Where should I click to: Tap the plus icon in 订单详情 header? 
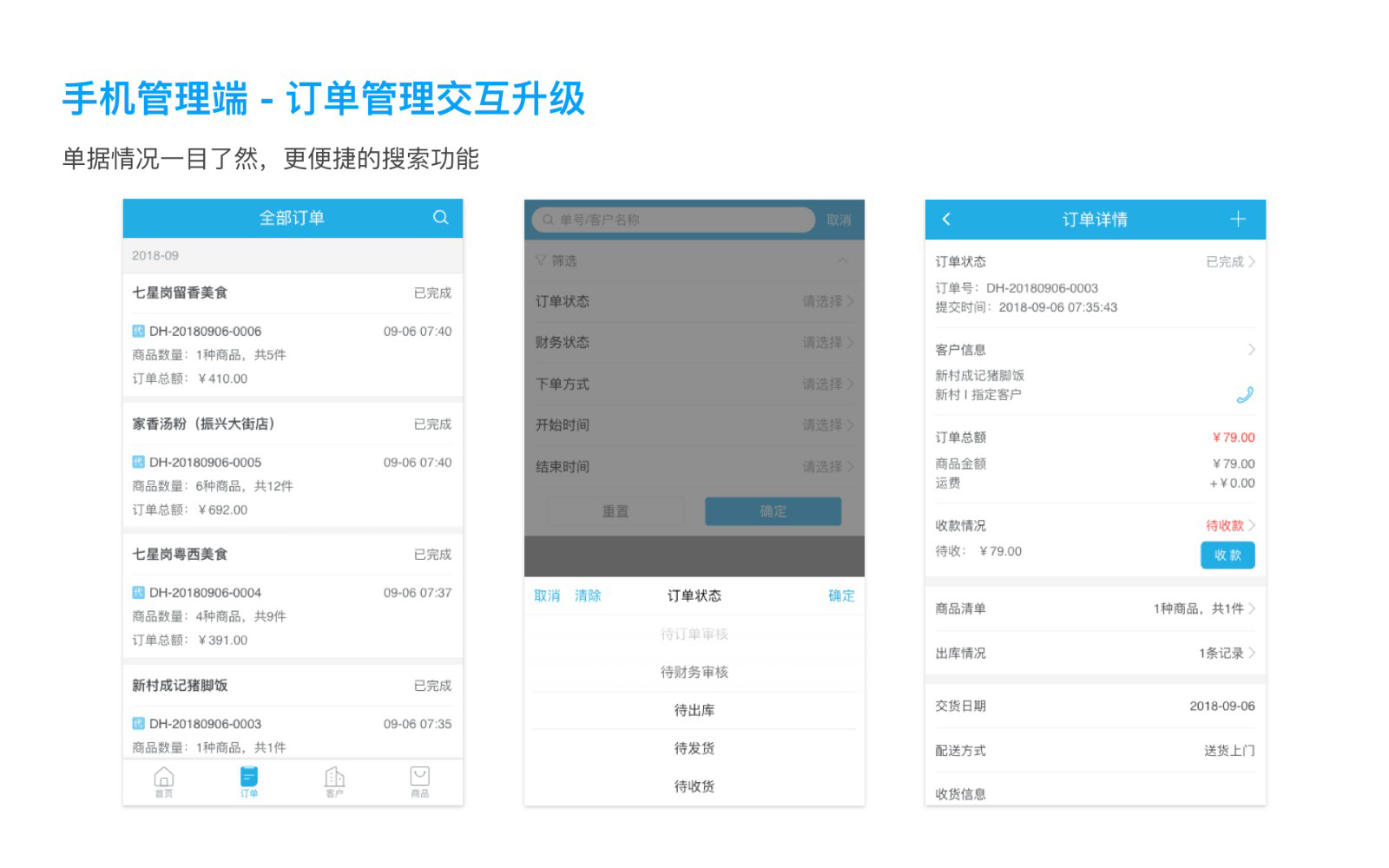point(1238,220)
